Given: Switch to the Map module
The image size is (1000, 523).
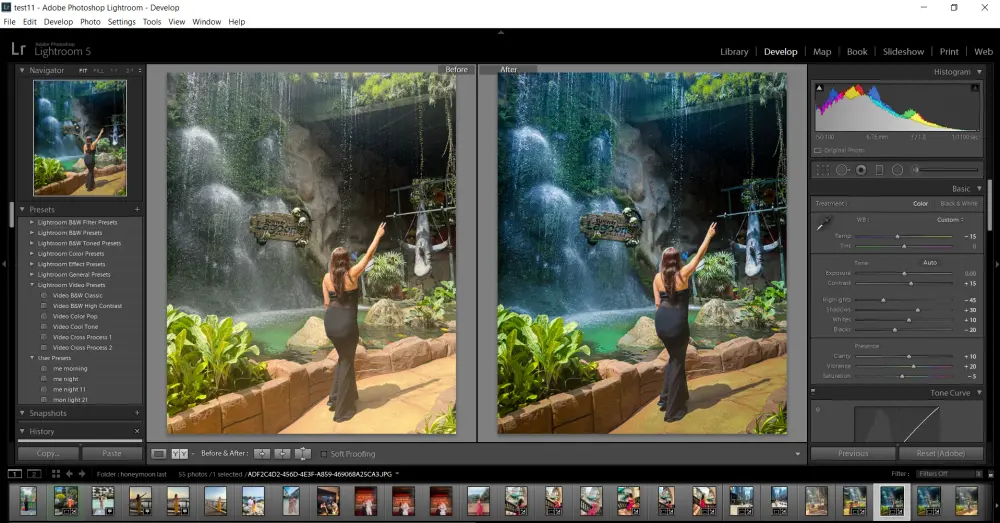Looking at the screenshot, I should coord(822,52).
